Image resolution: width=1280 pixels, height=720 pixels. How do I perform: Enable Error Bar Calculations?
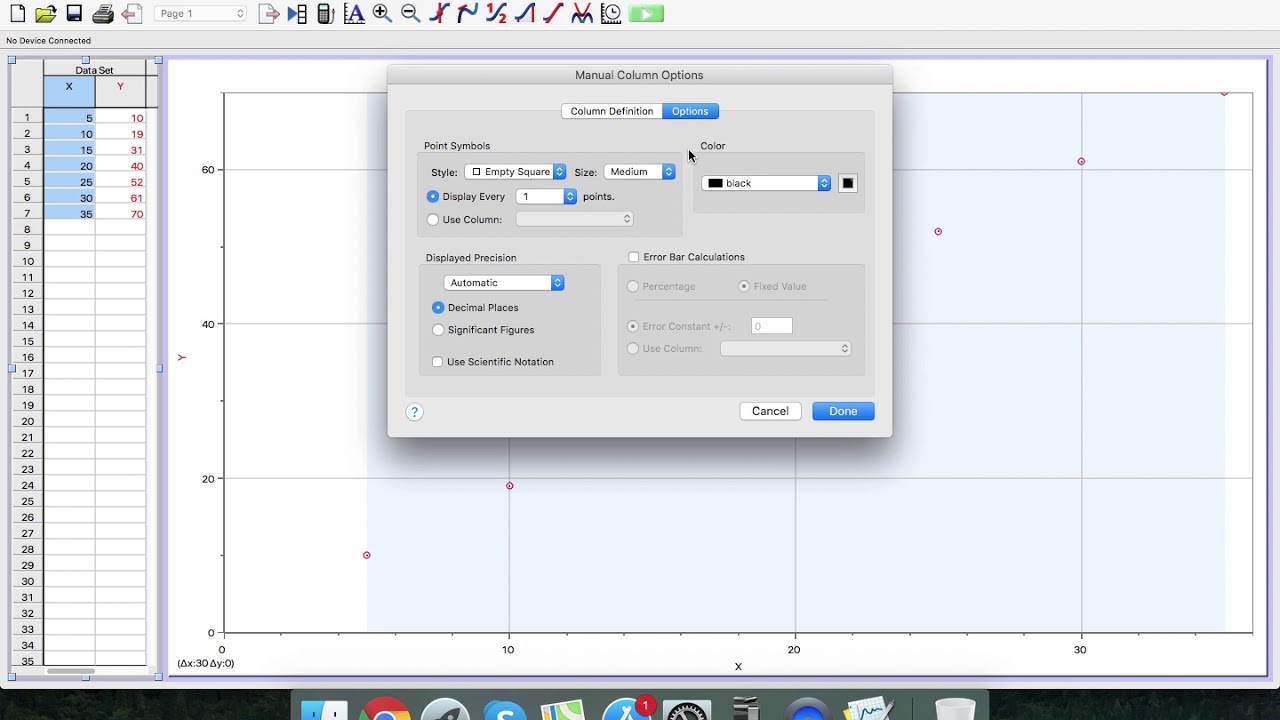point(634,257)
